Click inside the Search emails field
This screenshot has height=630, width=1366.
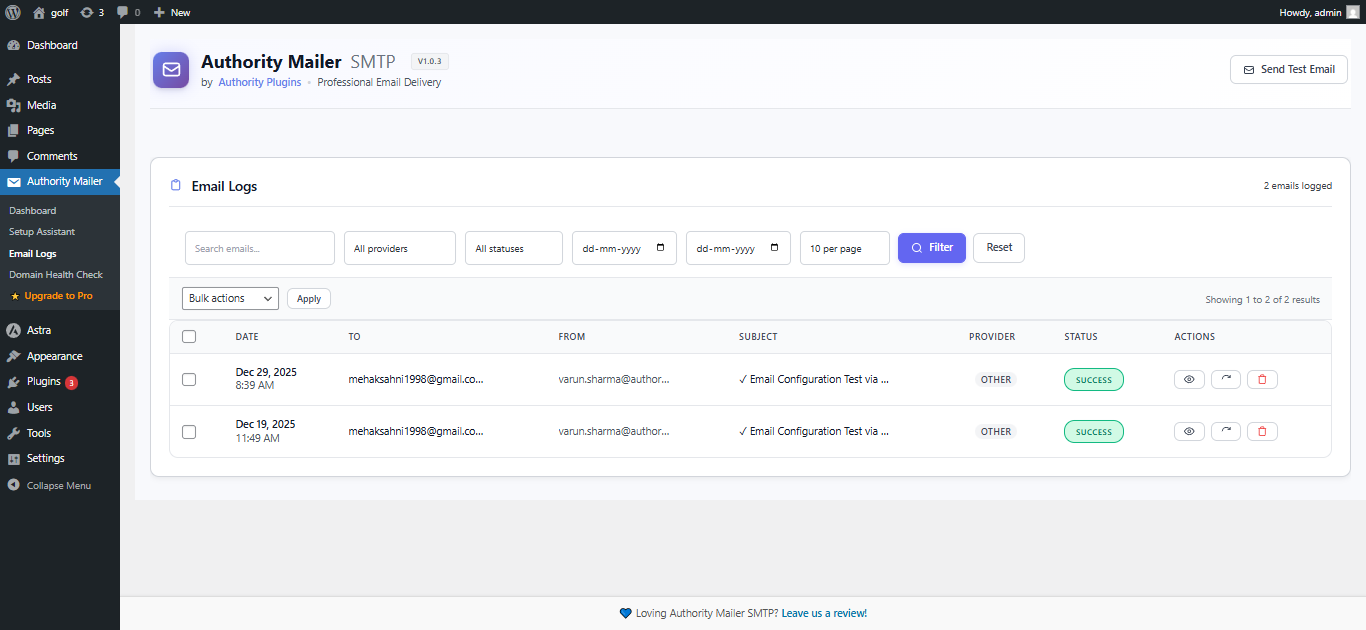pos(259,247)
